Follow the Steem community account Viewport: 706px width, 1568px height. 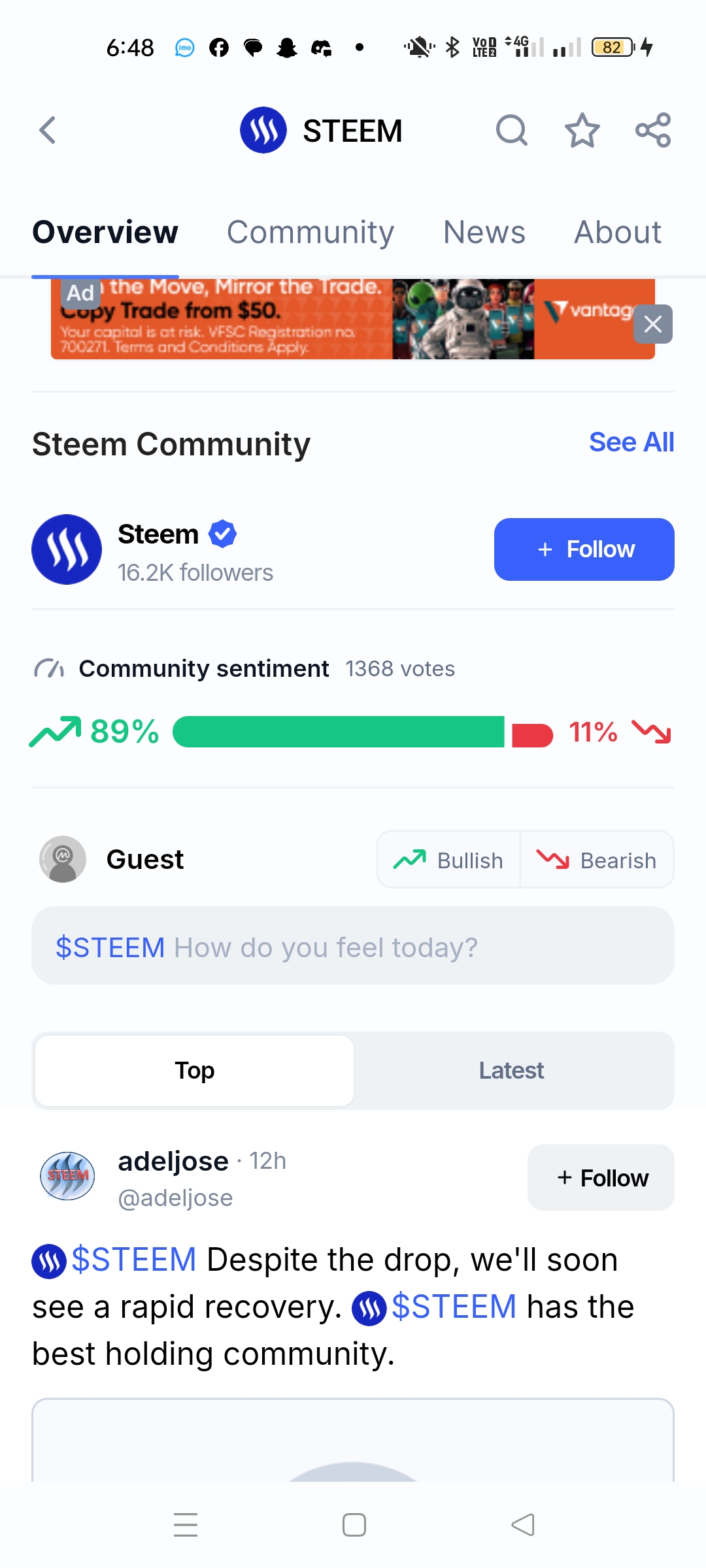pos(584,549)
